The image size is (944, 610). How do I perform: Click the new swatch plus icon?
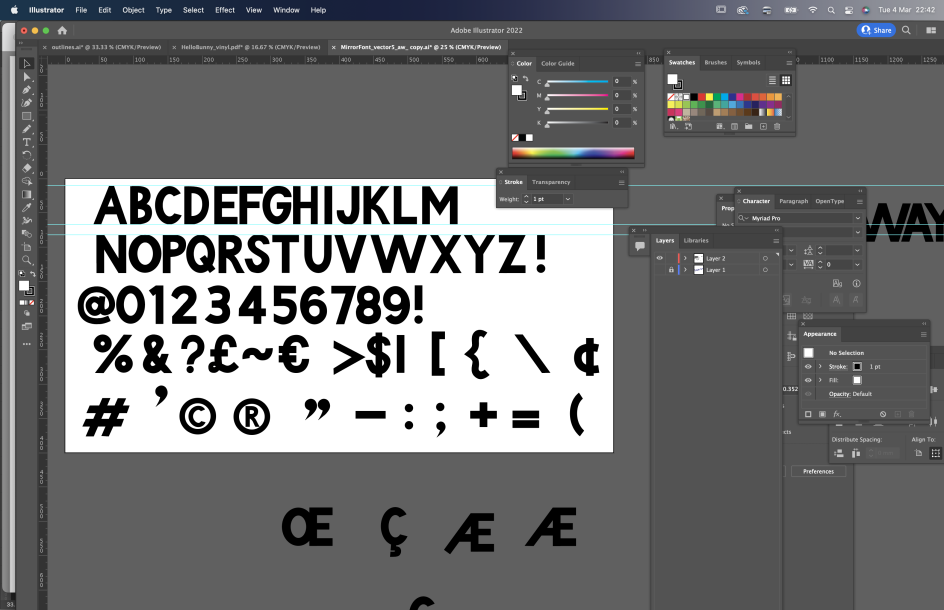pyautogui.click(x=763, y=127)
